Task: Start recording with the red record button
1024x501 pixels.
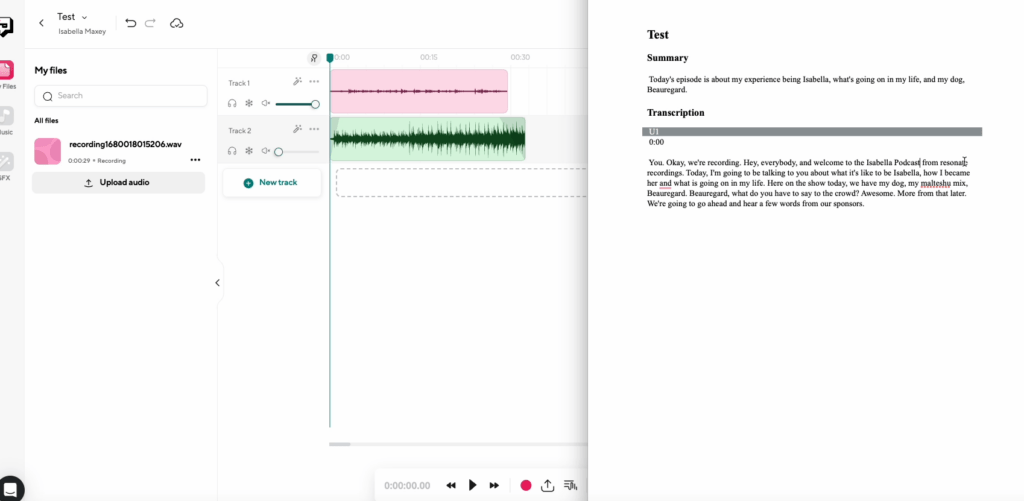Action: [x=526, y=485]
